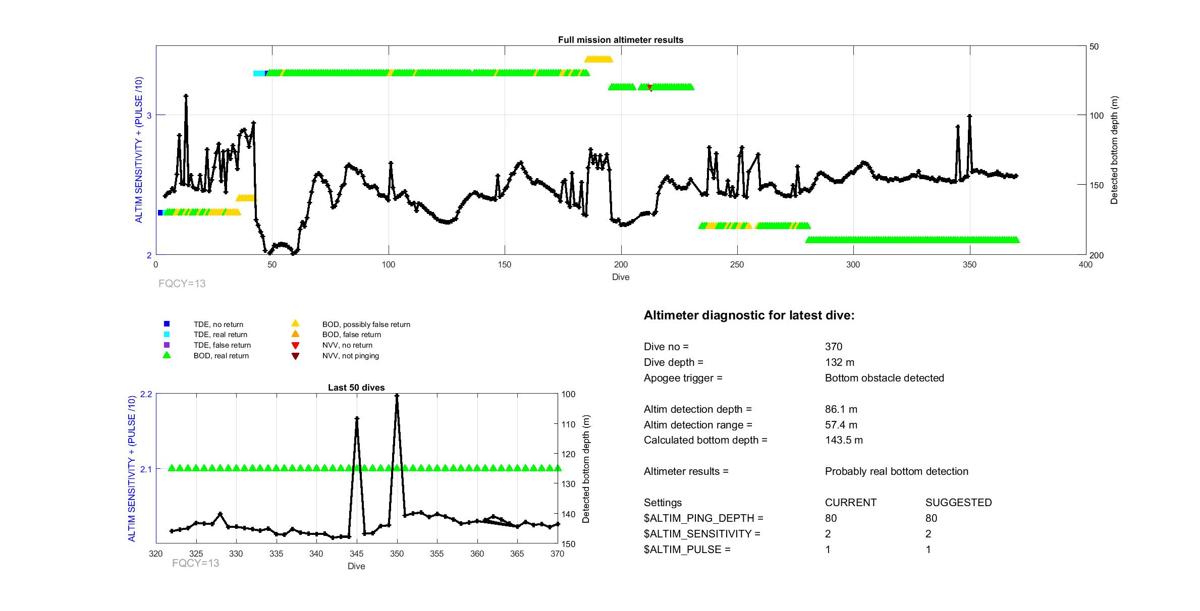Image resolution: width=1200 pixels, height=611 pixels.
Task: Click the Calculated bottom depth value 143.5 m
Action: pos(844,440)
